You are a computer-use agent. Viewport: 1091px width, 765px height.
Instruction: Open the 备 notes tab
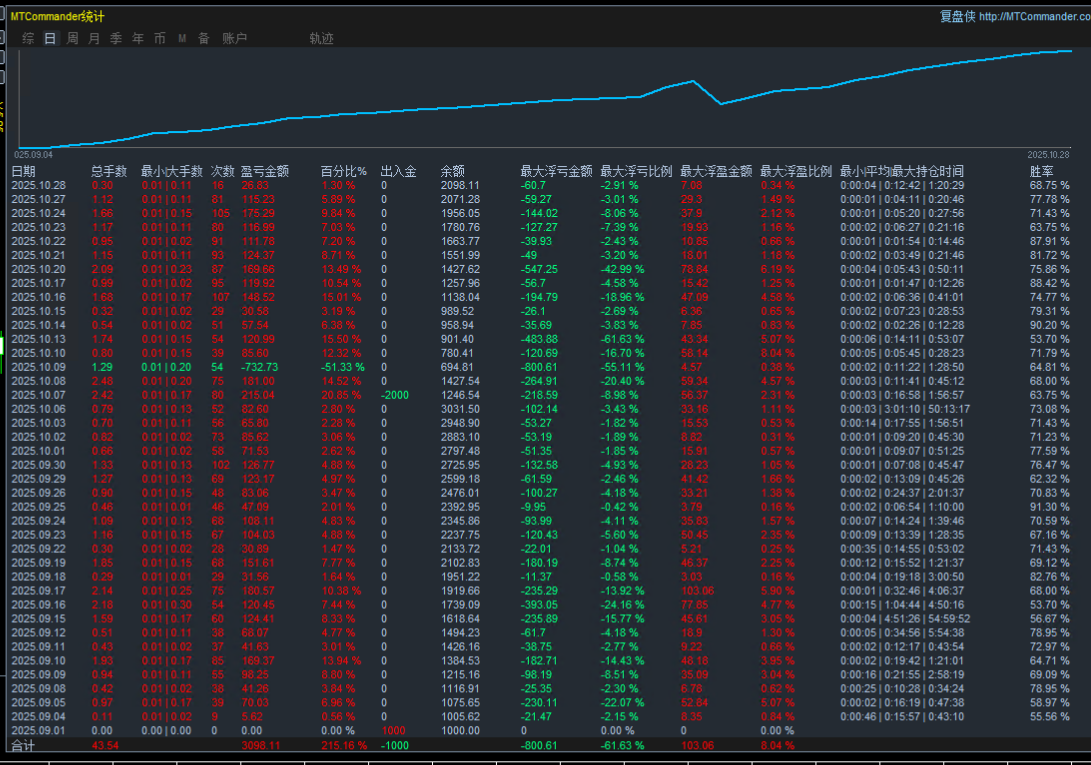click(x=203, y=39)
